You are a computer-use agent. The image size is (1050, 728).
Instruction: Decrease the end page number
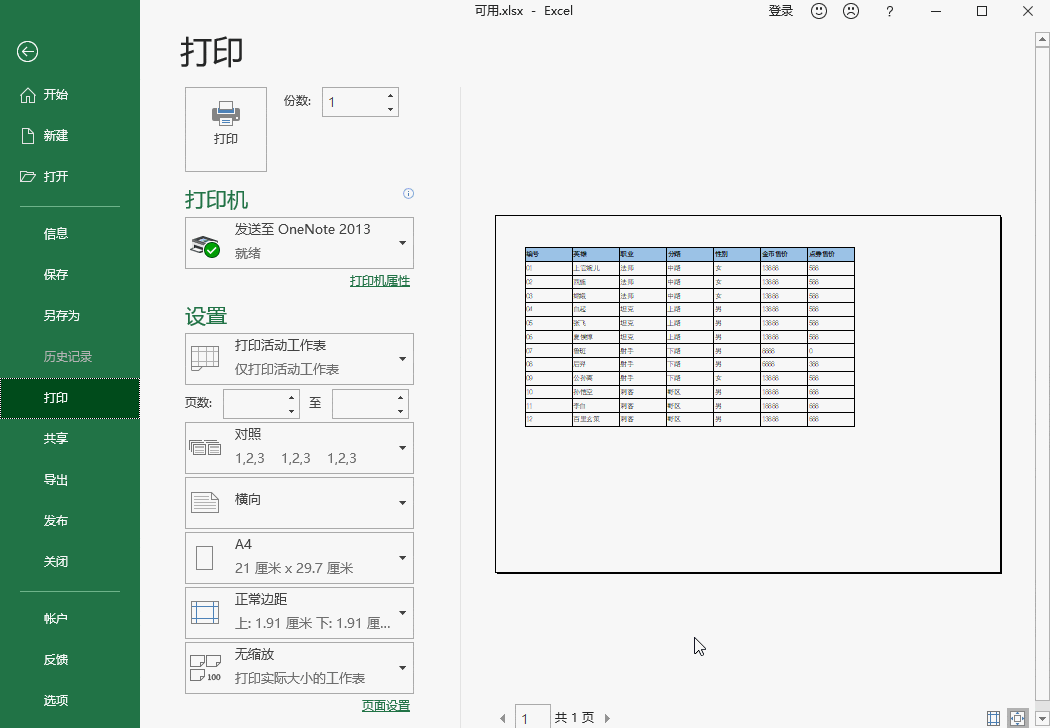click(x=400, y=411)
